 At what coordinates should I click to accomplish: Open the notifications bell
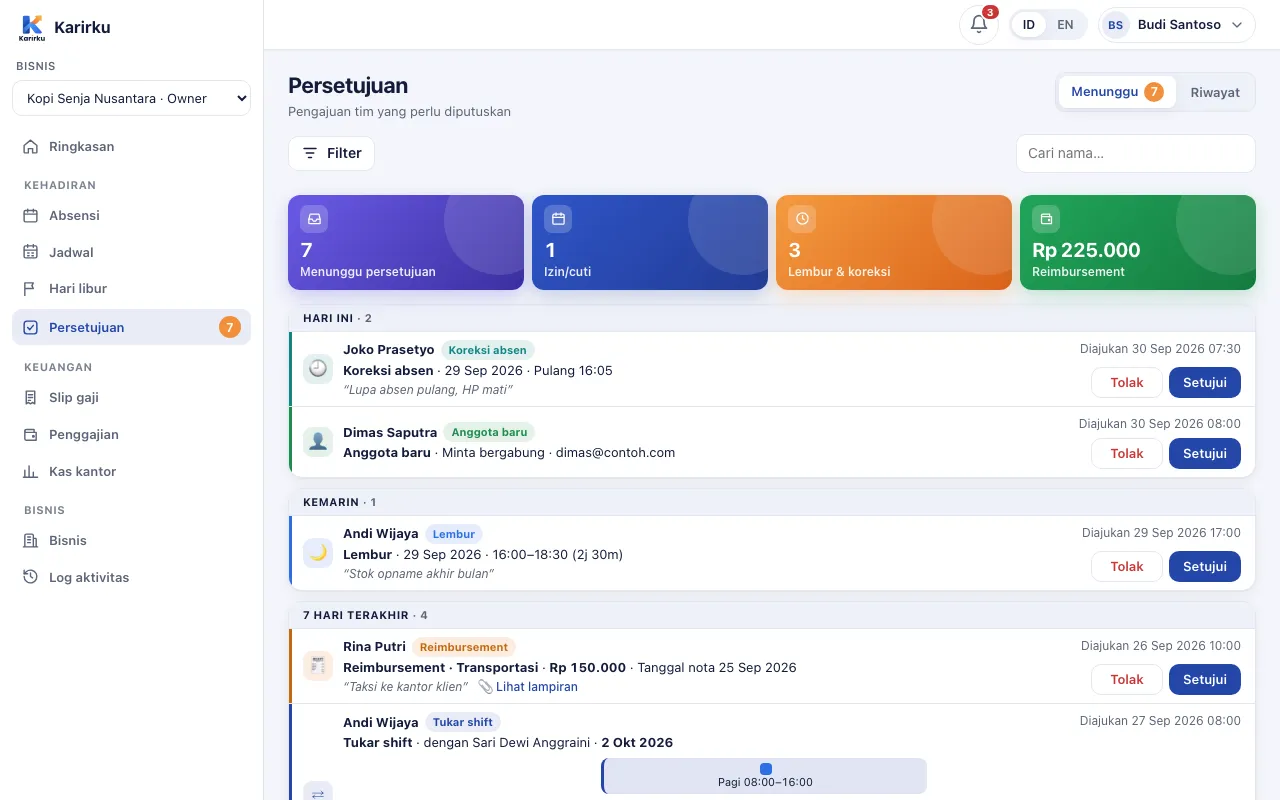pos(978,25)
